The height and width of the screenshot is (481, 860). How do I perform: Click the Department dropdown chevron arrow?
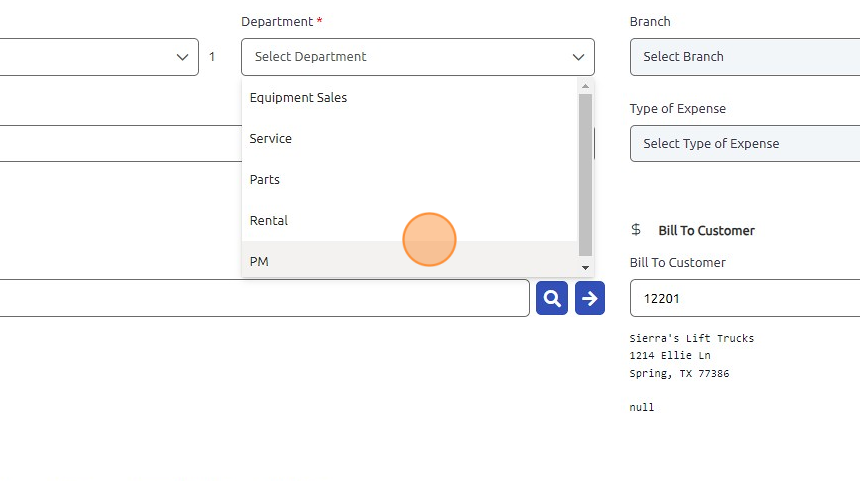click(578, 57)
